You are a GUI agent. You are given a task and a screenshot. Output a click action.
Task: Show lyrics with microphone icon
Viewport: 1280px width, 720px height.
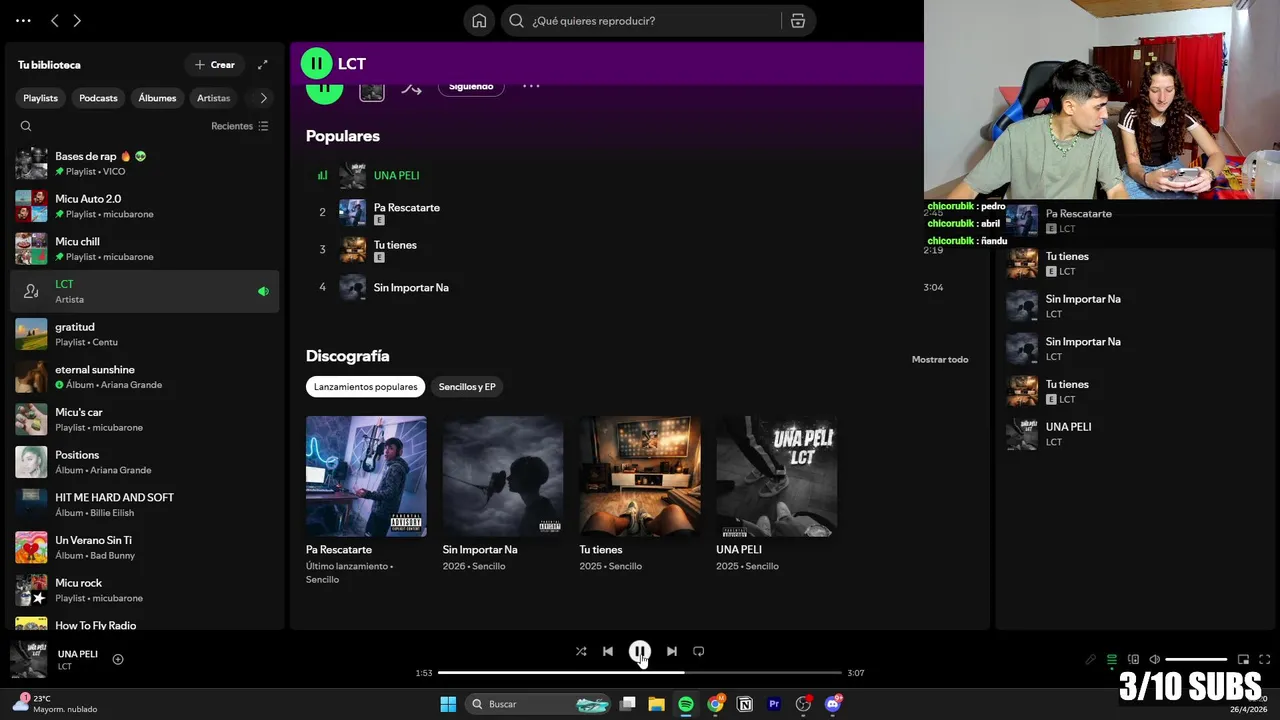point(1091,660)
